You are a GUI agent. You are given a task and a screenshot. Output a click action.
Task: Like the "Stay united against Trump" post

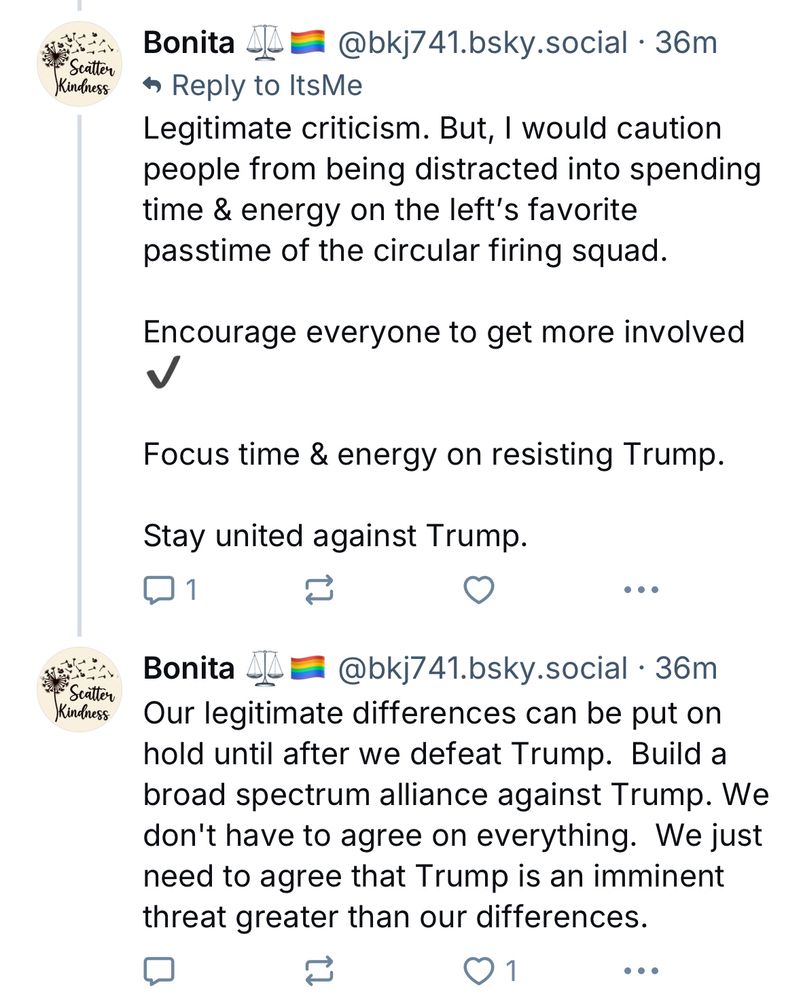point(480,591)
